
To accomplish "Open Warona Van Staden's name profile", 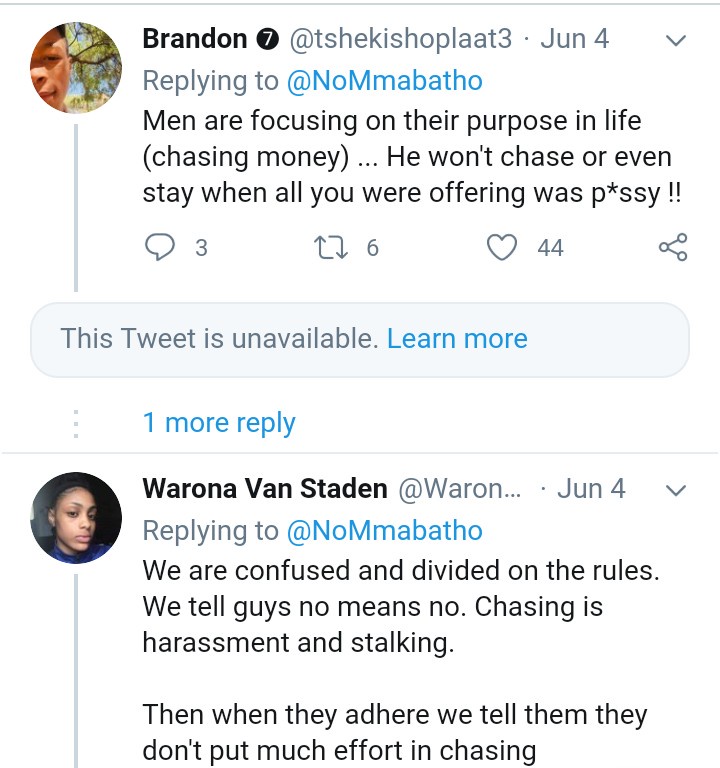I will click(265, 489).
